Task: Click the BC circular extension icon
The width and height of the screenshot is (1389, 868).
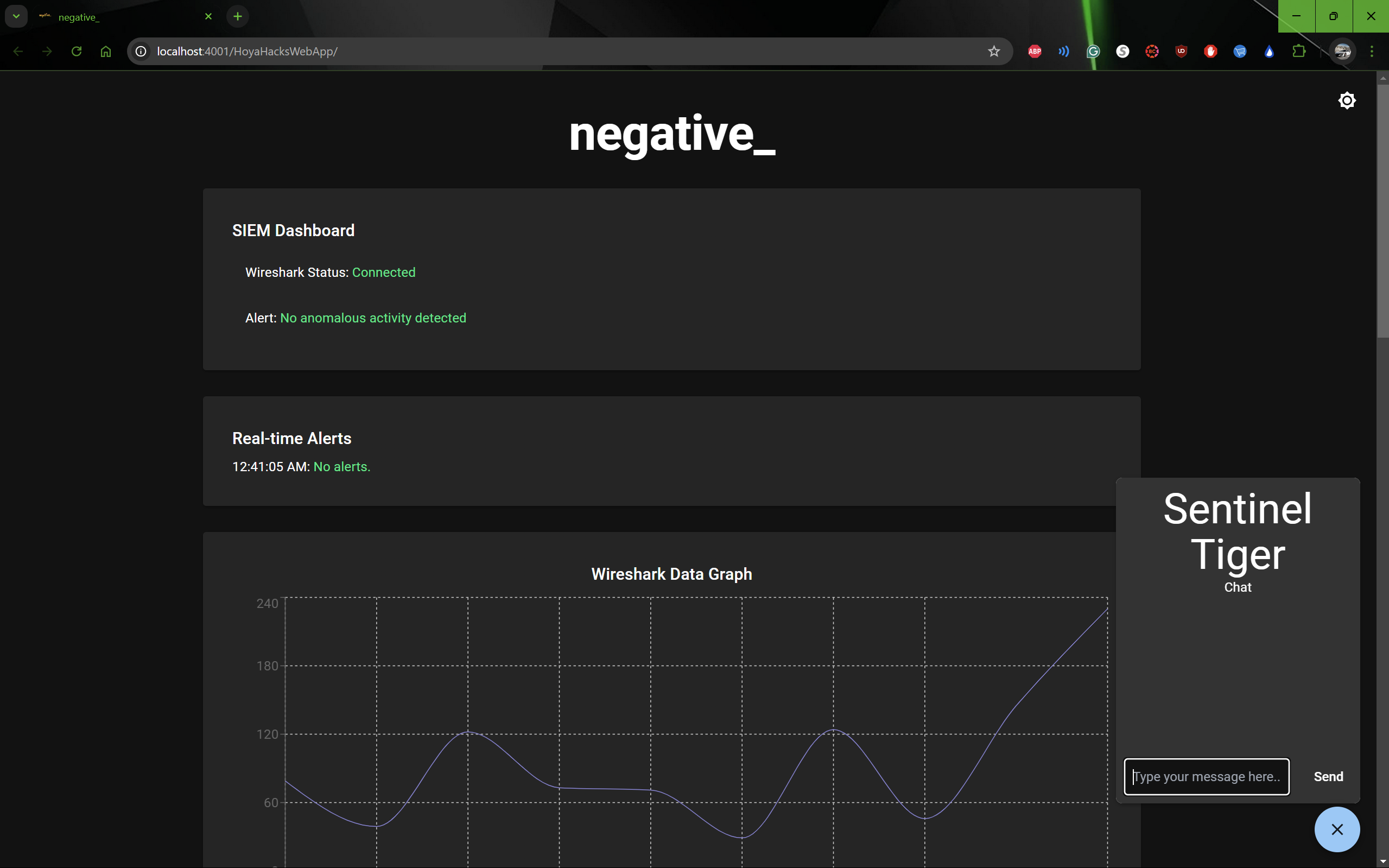Action: [1151, 52]
